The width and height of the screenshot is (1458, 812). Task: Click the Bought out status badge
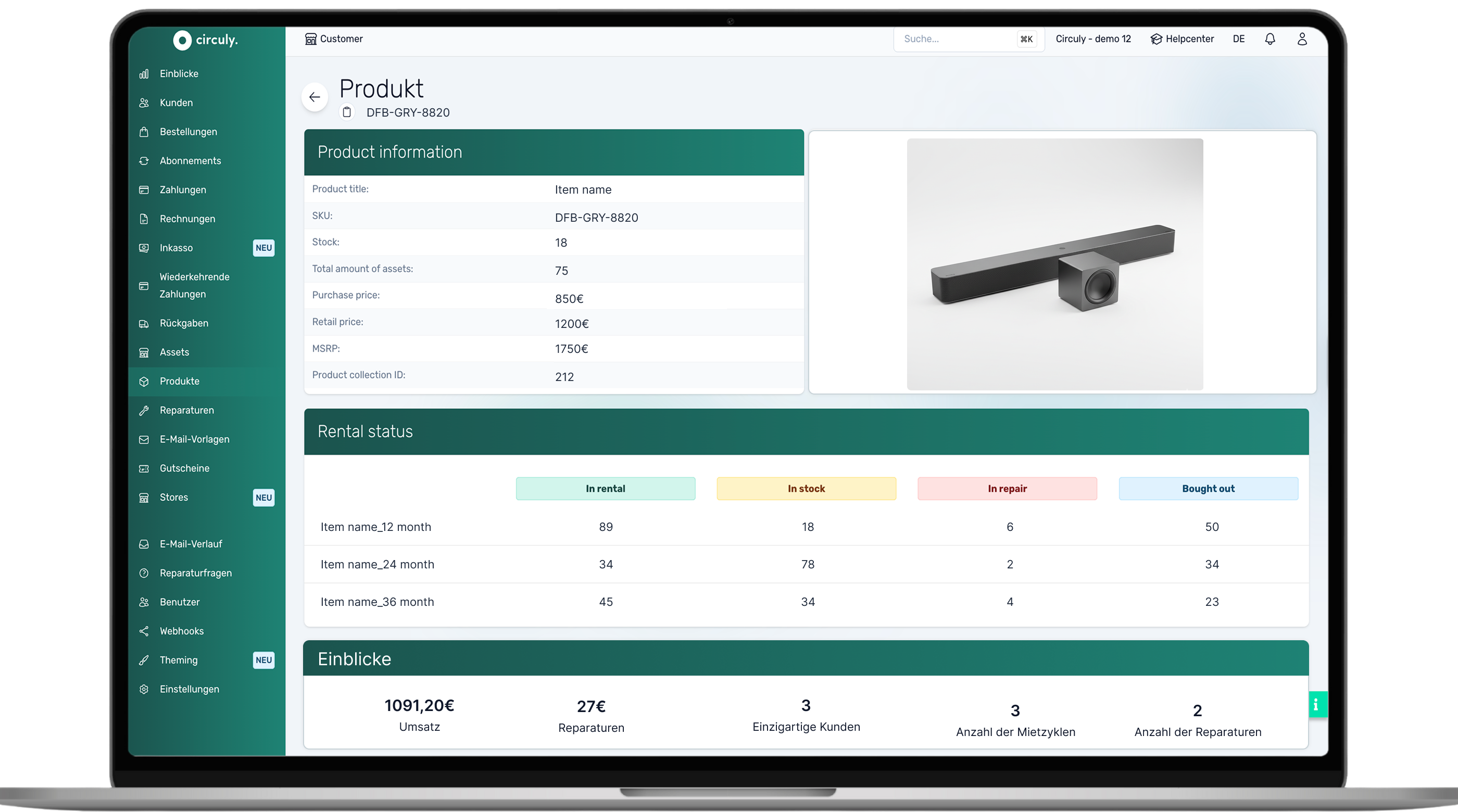[x=1208, y=488]
